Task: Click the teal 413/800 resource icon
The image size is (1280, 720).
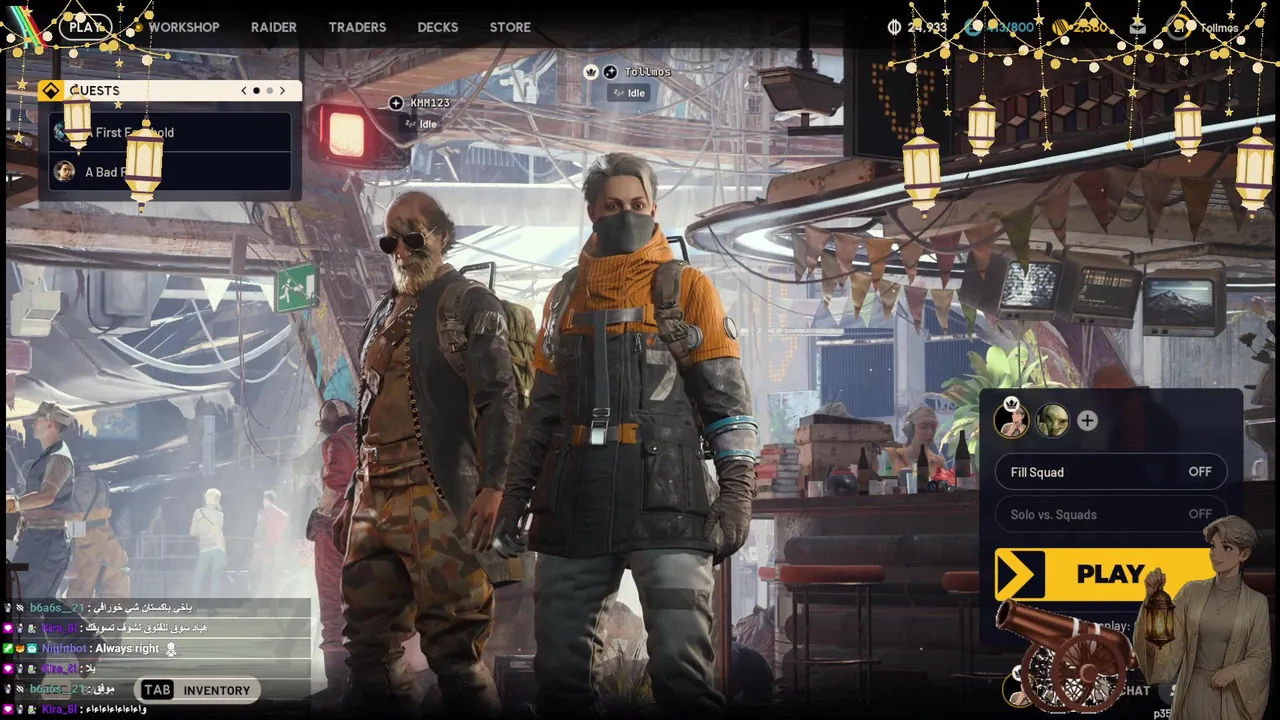Action: (x=973, y=27)
